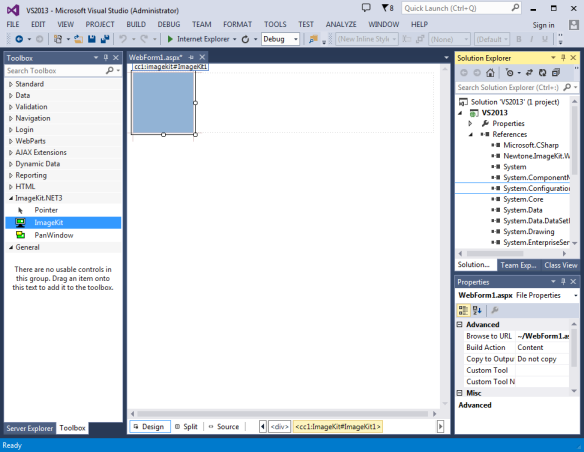Open the feedback speech bubble icon
Viewport: 584px width, 452px height.
coord(366,8)
